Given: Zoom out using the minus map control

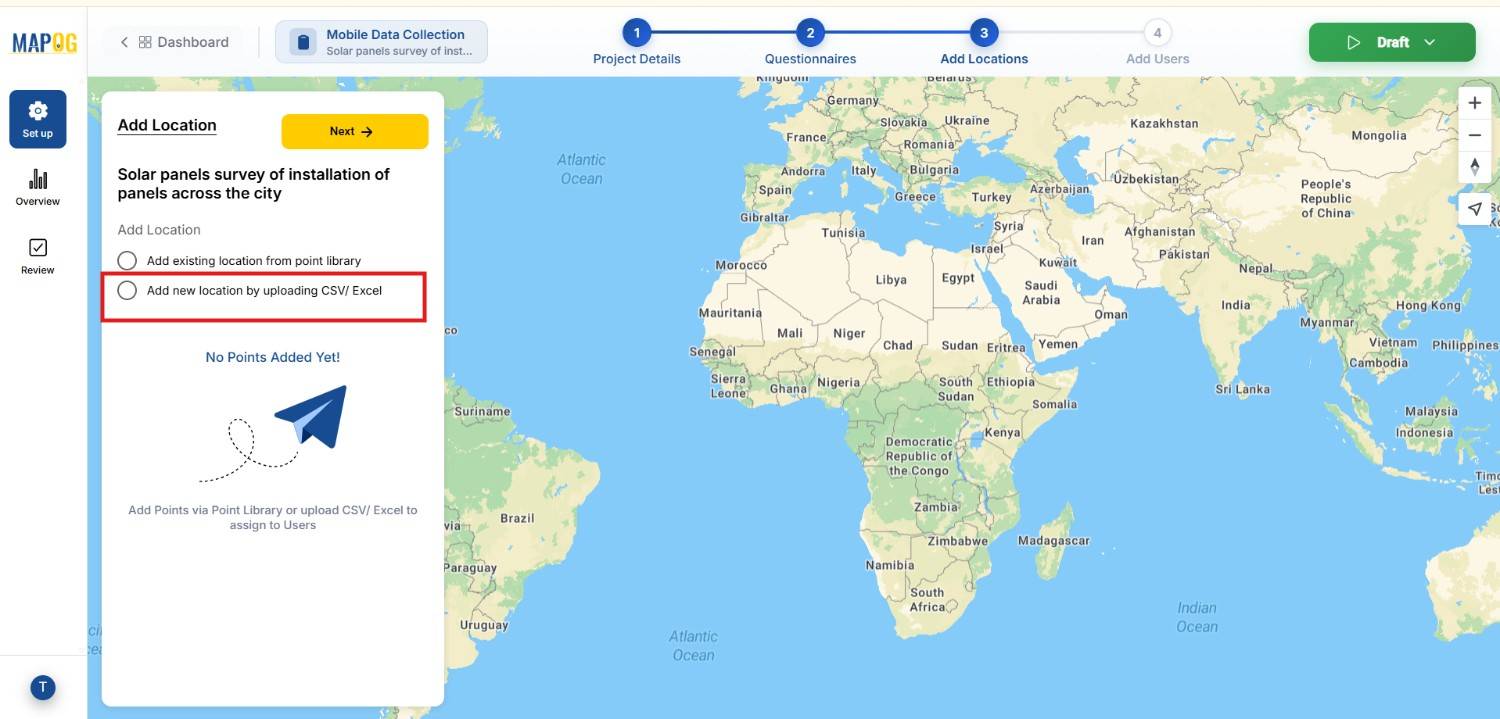Looking at the screenshot, I should coord(1474,134).
